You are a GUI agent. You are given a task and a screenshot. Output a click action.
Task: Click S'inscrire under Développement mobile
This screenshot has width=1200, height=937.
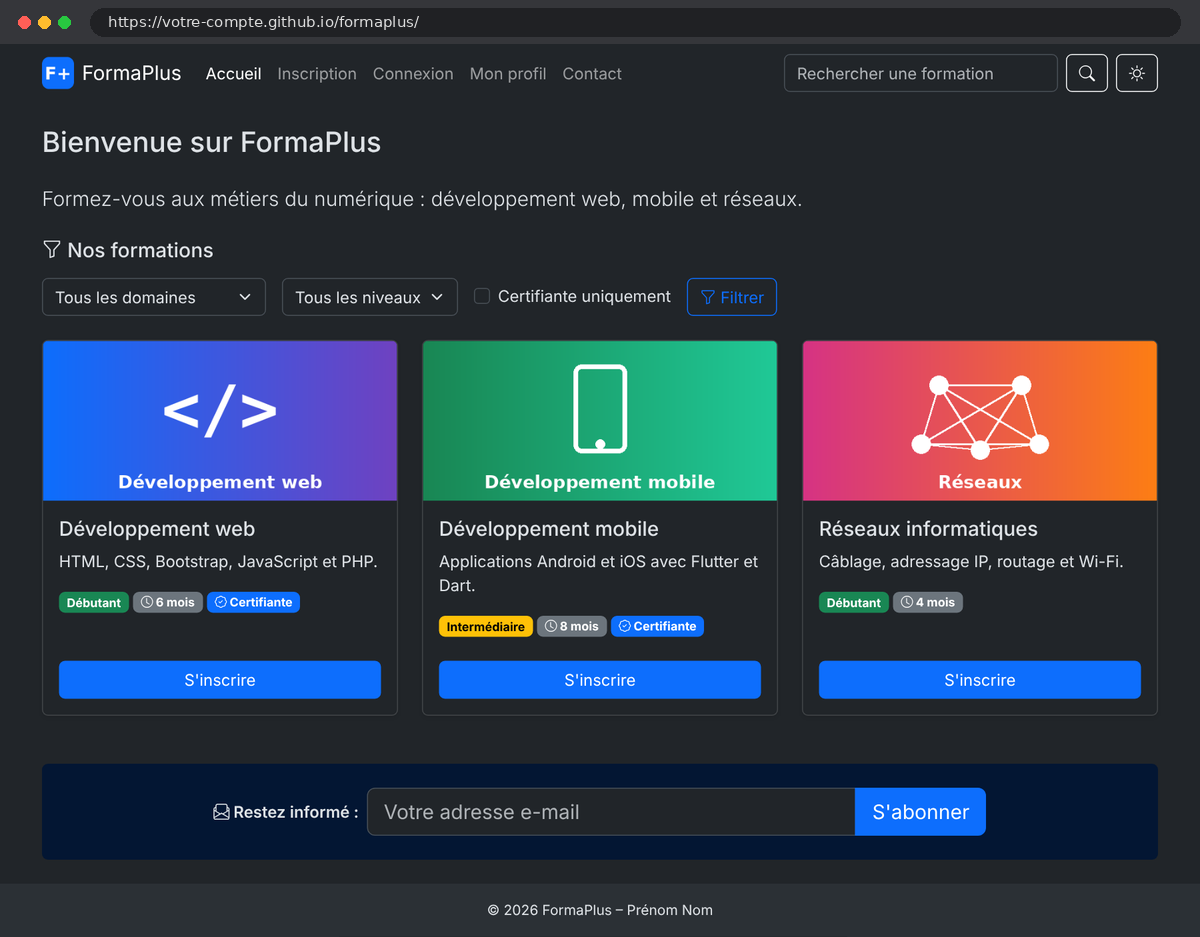(x=600, y=680)
